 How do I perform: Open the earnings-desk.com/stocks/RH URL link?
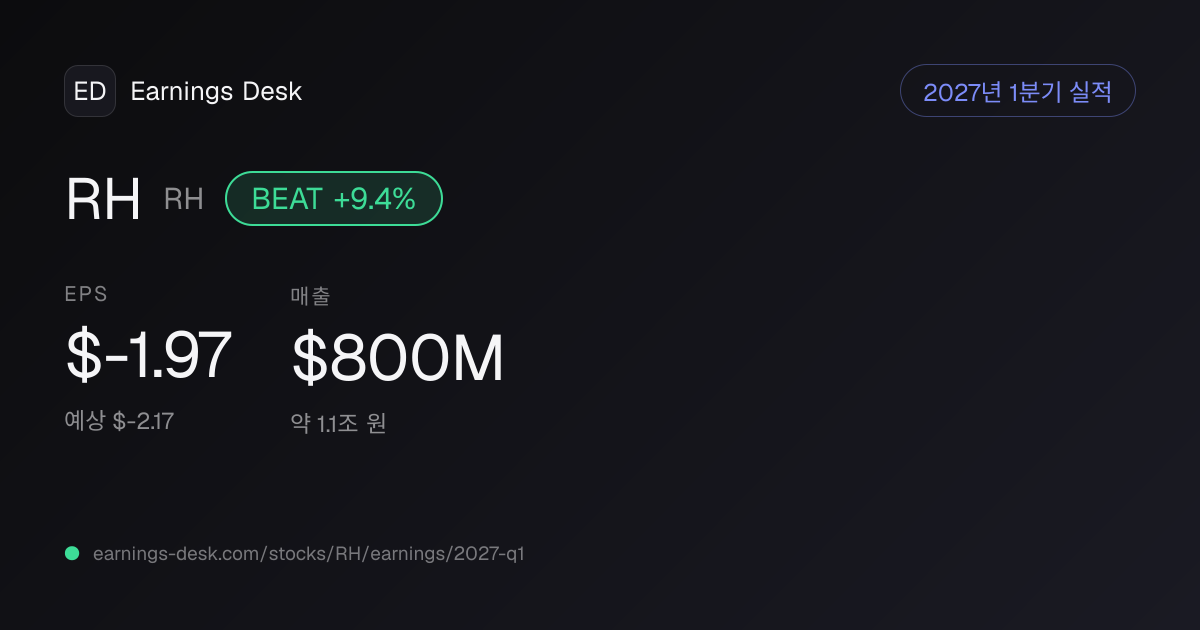coord(308,553)
